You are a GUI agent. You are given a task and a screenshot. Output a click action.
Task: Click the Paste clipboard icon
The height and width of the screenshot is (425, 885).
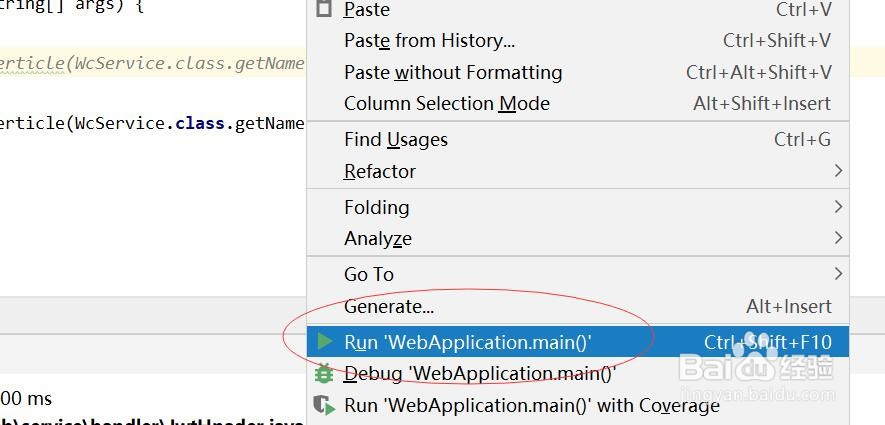point(323,9)
